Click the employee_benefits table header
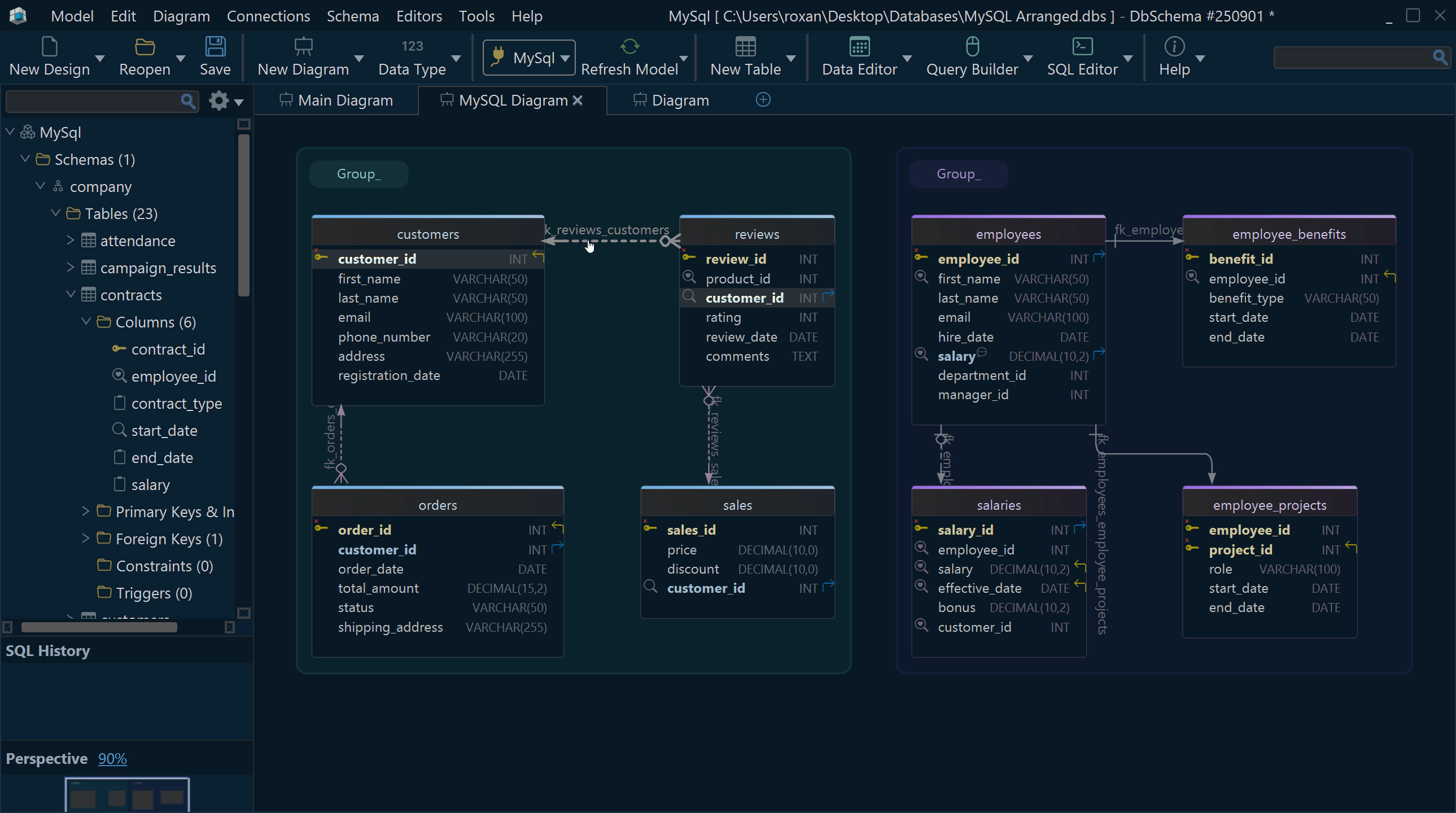This screenshot has height=813, width=1456. 1289,234
